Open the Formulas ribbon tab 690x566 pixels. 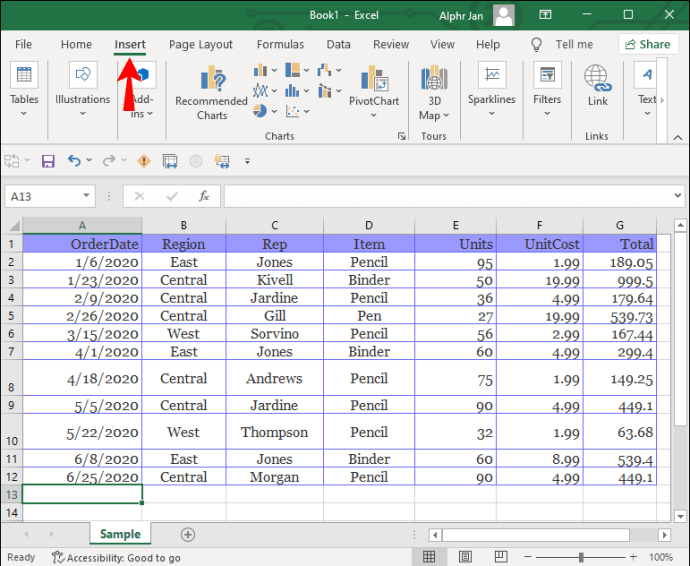tap(280, 44)
